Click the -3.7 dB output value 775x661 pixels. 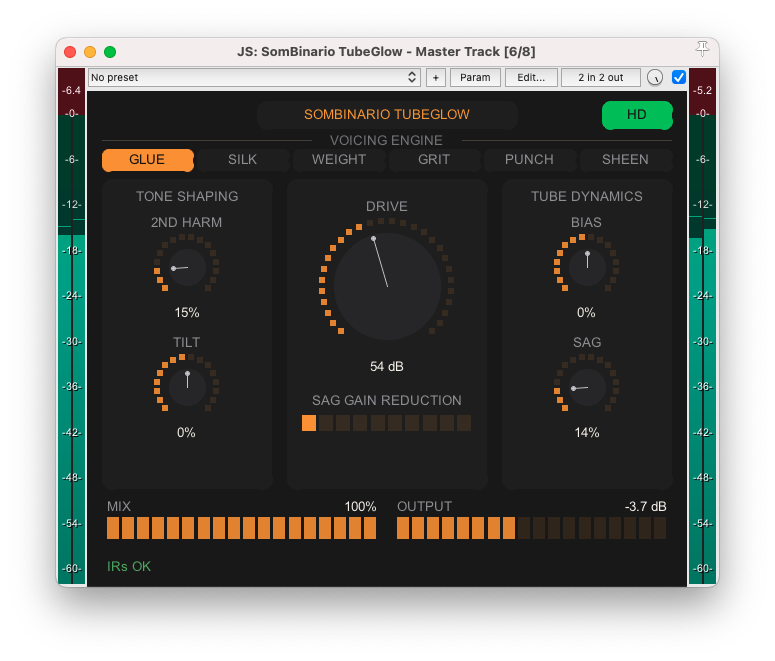click(x=646, y=506)
